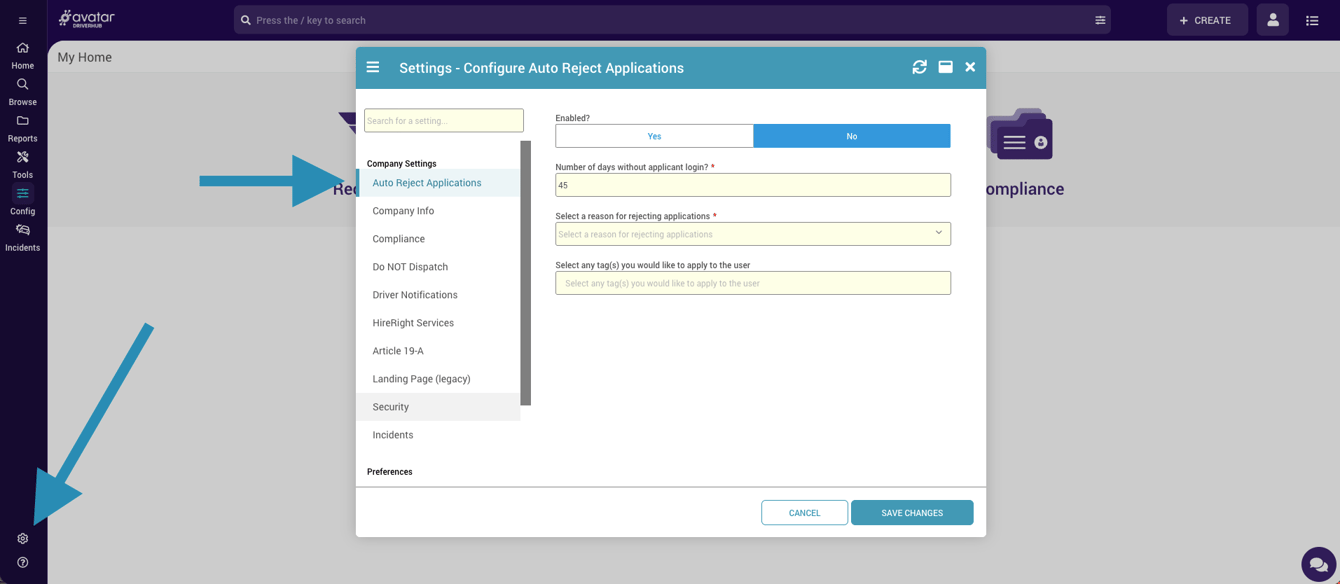Toggle the settings dialog menu icon
Viewport: 1340px width, 584px height.
click(x=373, y=67)
